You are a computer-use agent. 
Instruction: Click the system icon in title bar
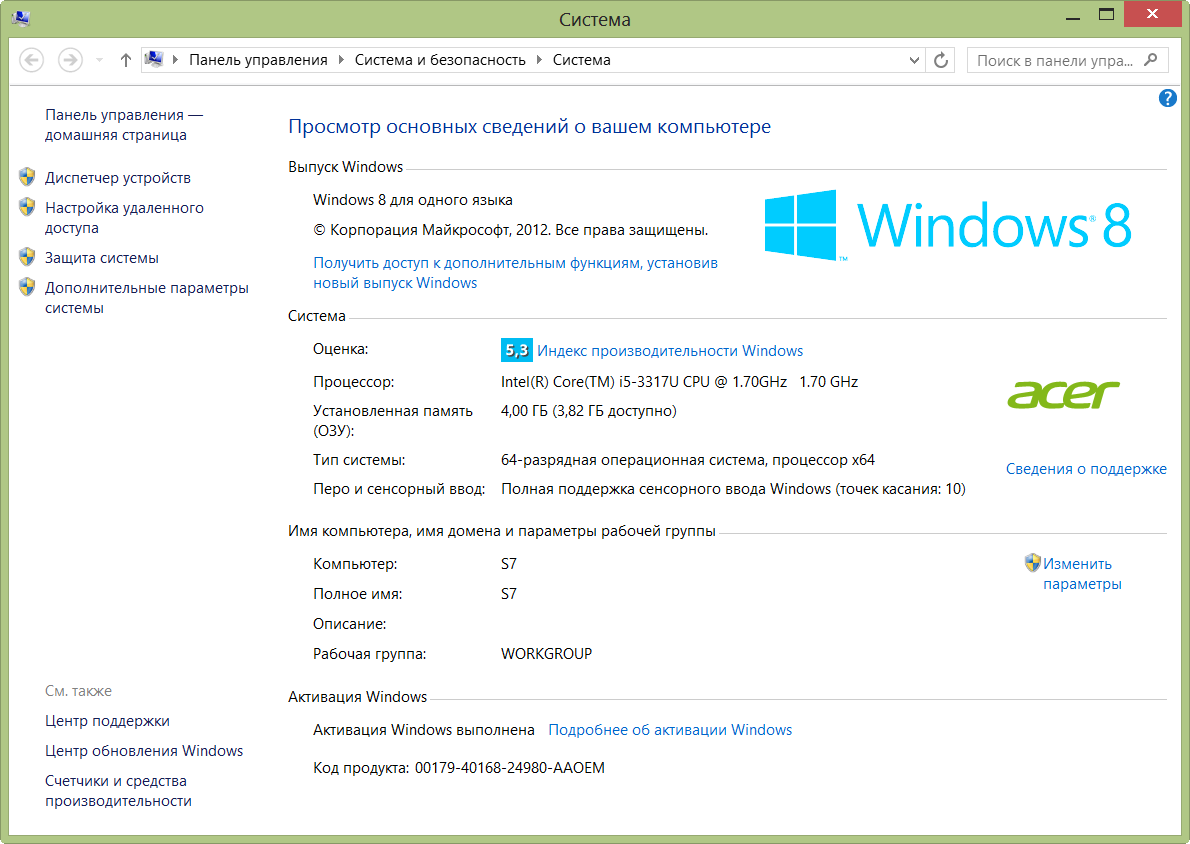coord(20,18)
